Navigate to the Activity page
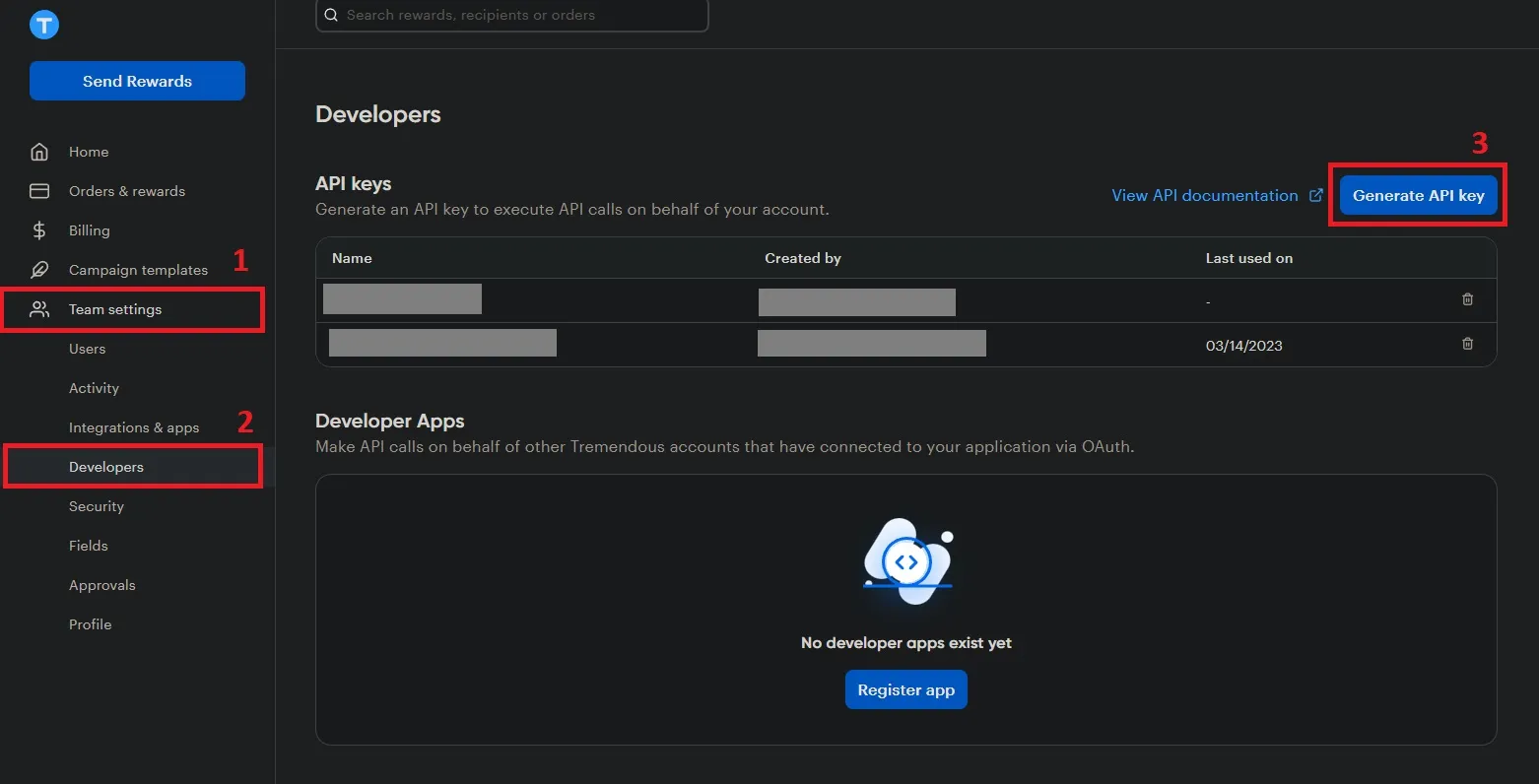Image resolution: width=1539 pixels, height=784 pixels. (94, 387)
